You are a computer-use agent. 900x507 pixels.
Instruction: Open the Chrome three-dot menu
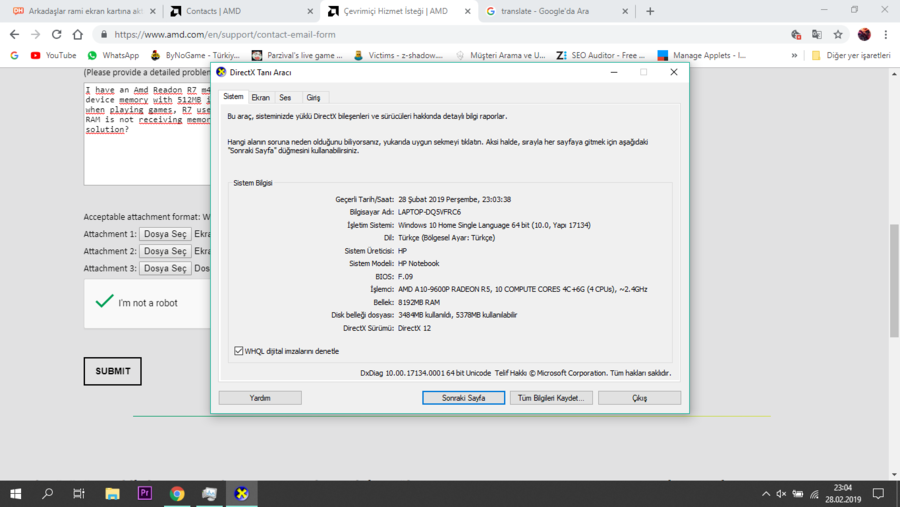pyautogui.click(x=886, y=34)
